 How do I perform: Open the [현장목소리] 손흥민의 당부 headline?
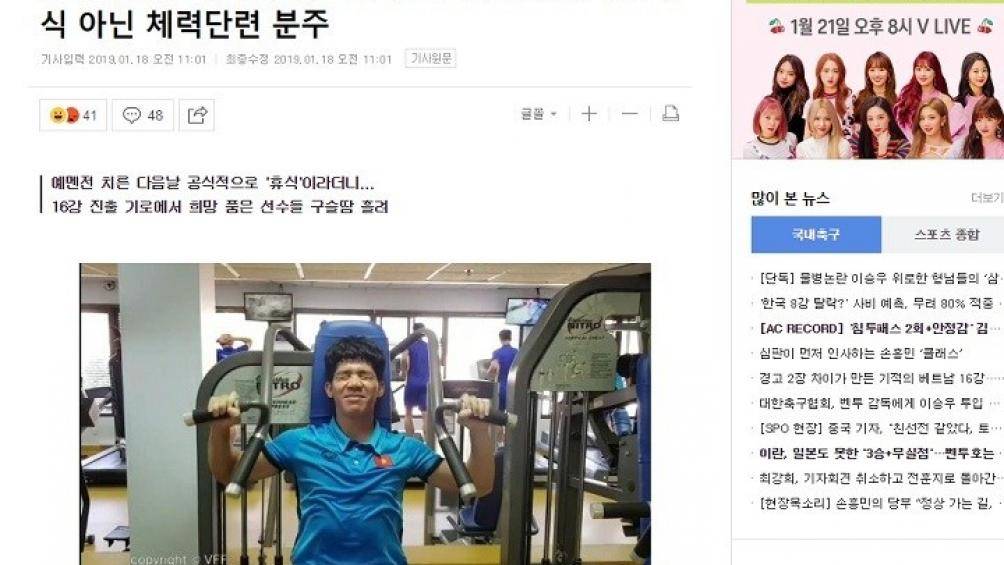coord(877,504)
